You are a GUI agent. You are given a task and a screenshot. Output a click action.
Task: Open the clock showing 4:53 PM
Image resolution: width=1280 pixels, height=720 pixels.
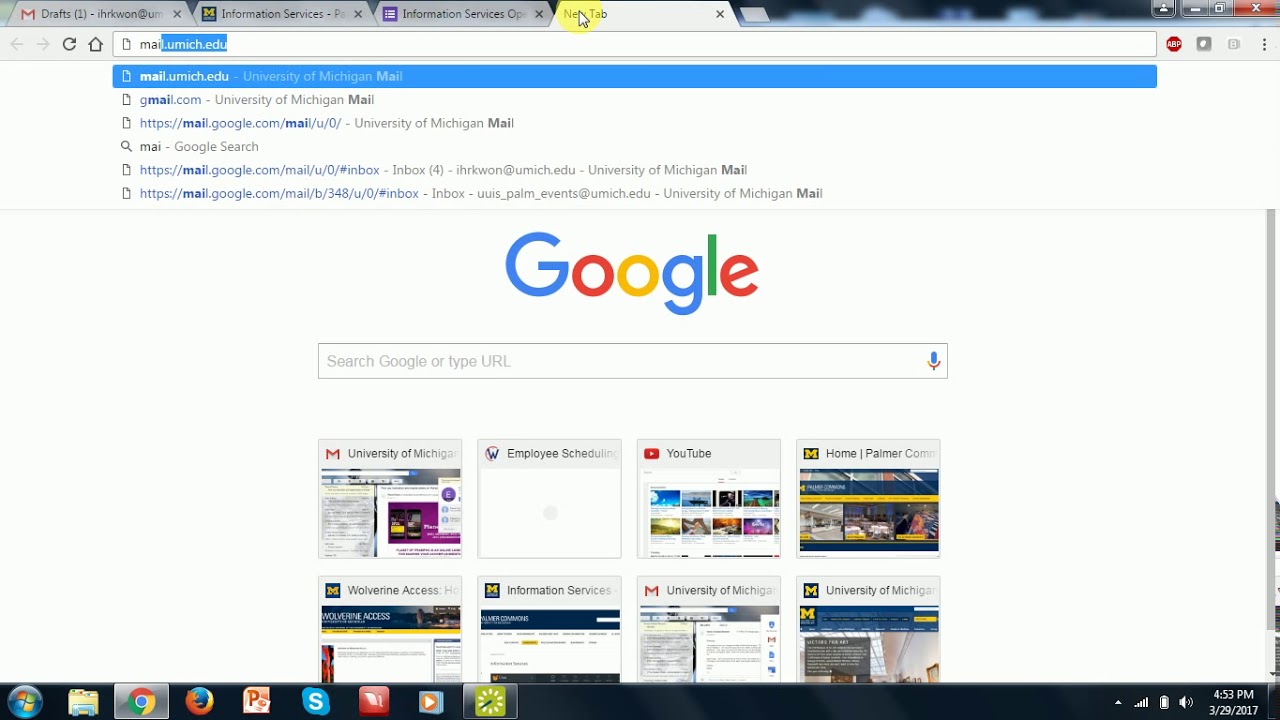(x=1233, y=702)
